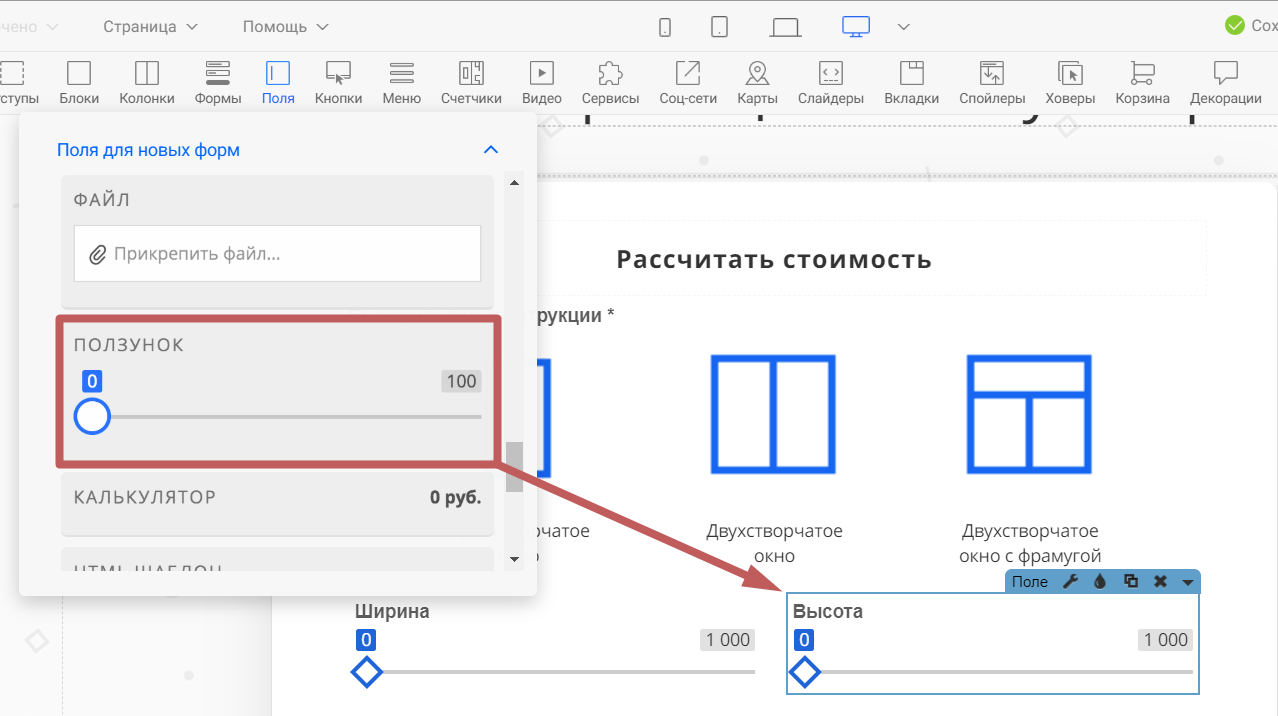1278x716 pixels.
Task: Collapse the 'Поля для новых форм' section
Action: [490, 150]
